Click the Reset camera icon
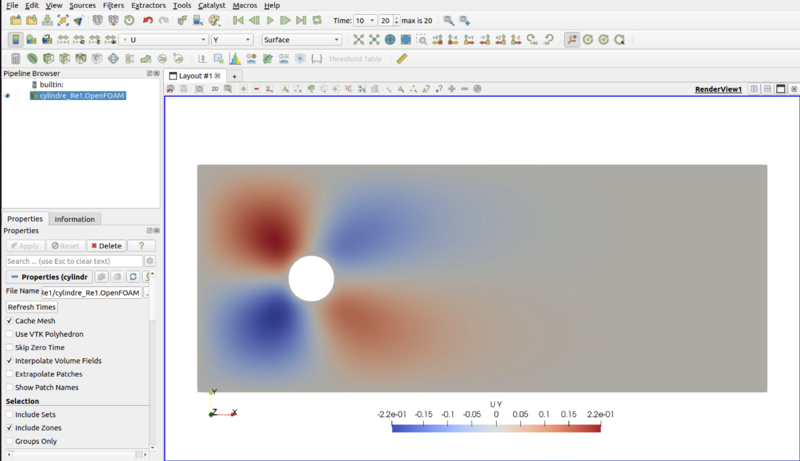 pyautogui.click(x=359, y=39)
